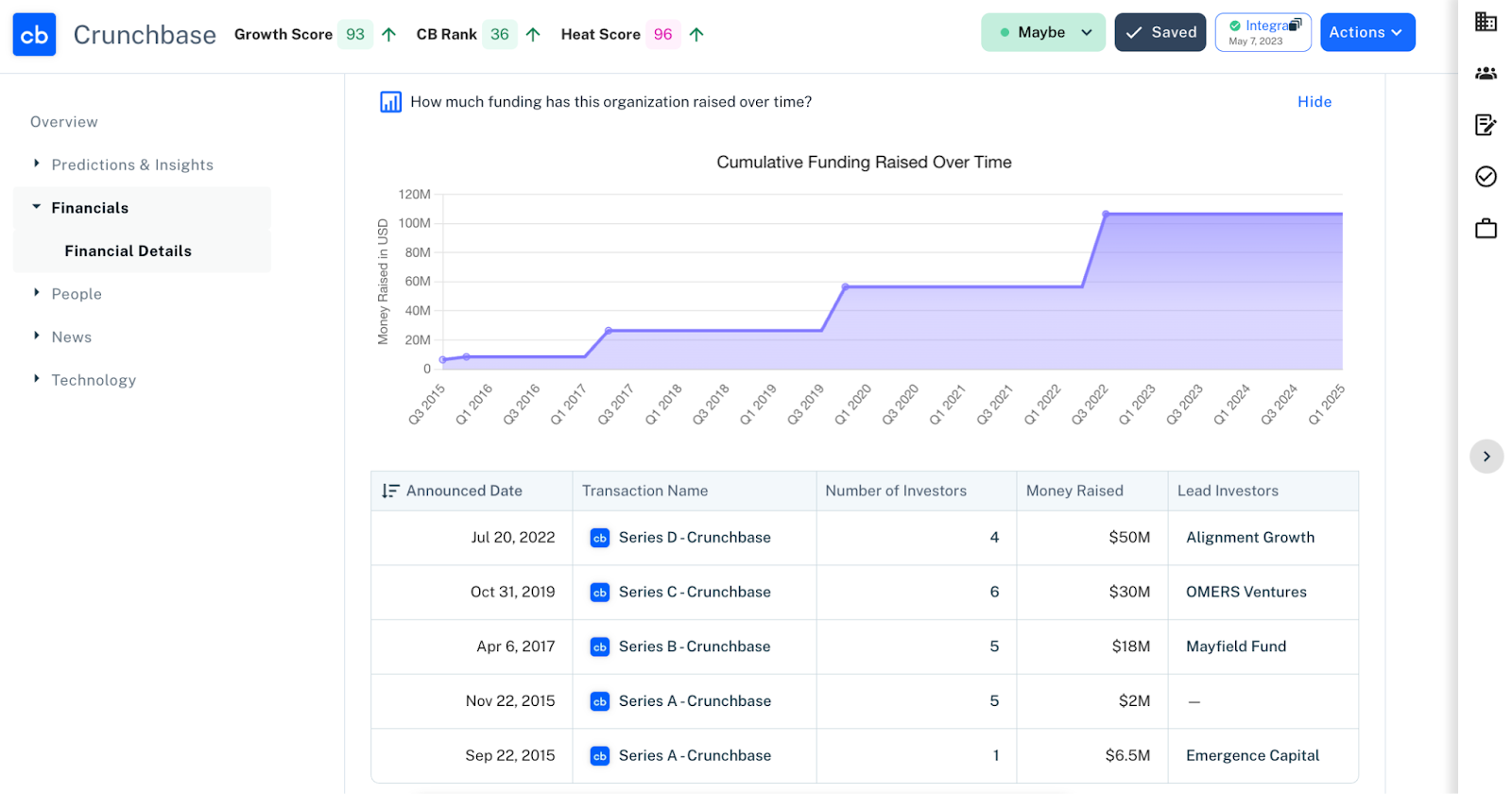
Task: Click the Crunchbase cb logo
Action: (x=34, y=35)
